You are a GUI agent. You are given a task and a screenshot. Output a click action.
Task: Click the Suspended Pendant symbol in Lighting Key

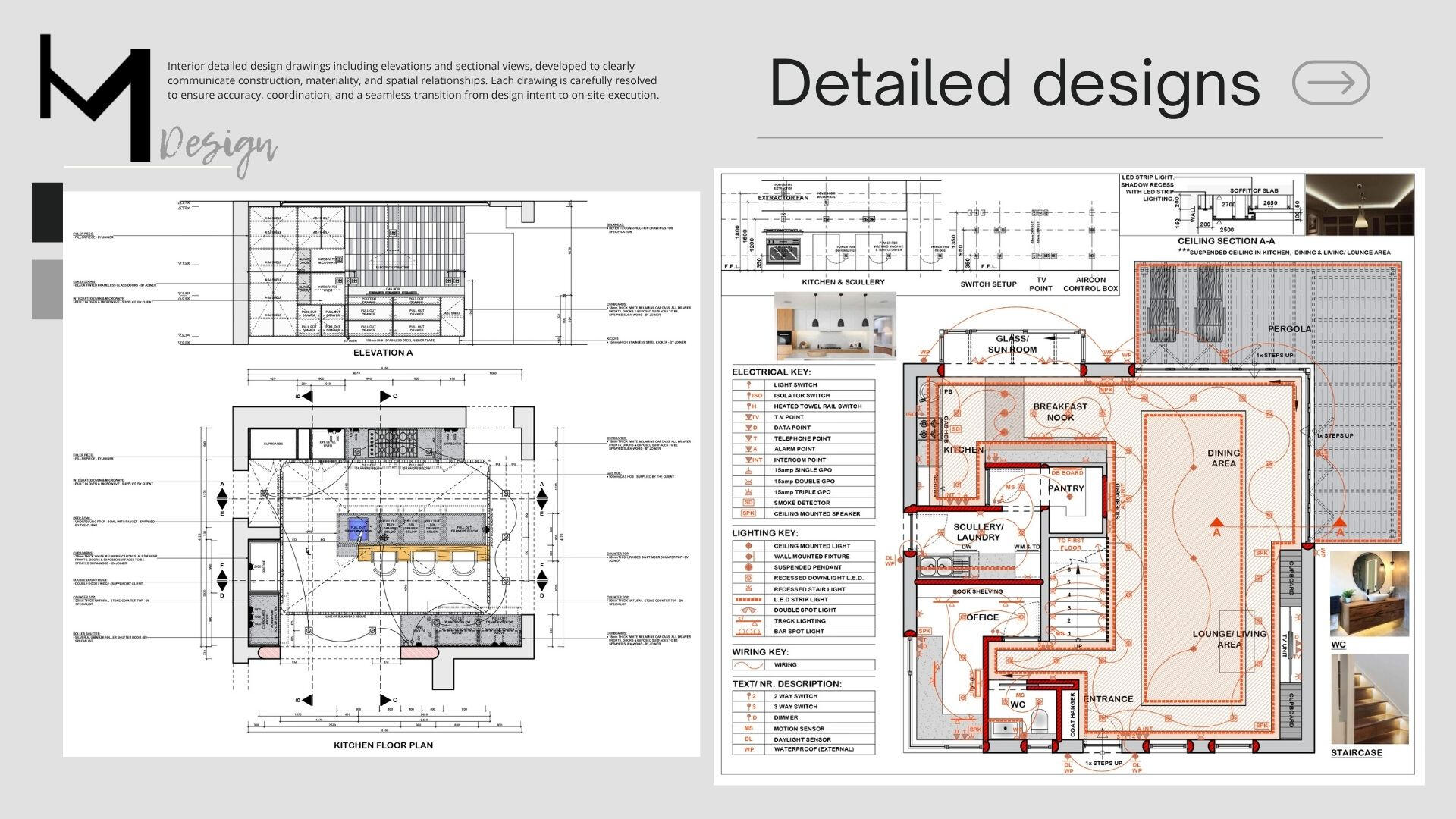point(748,567)
